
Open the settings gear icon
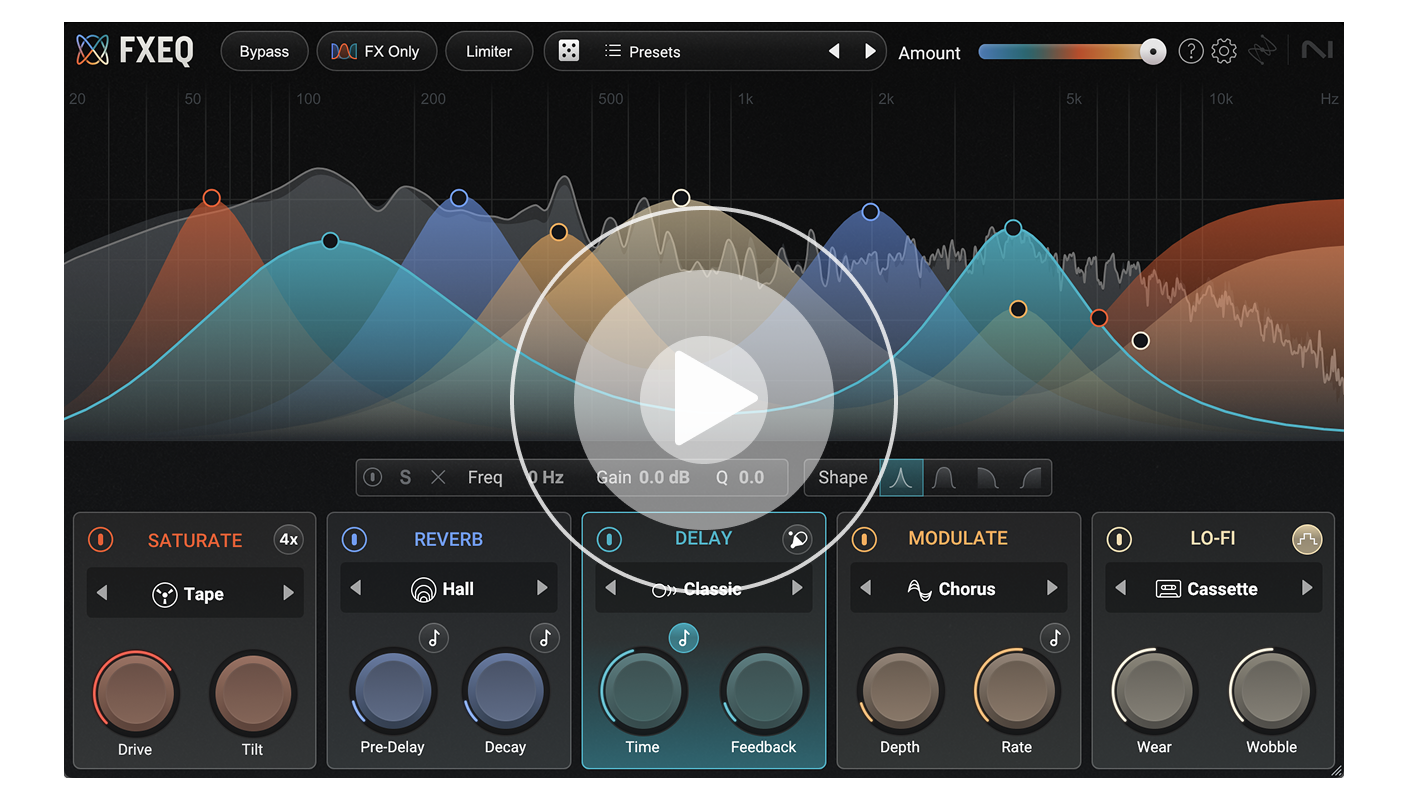point(1224,51)
